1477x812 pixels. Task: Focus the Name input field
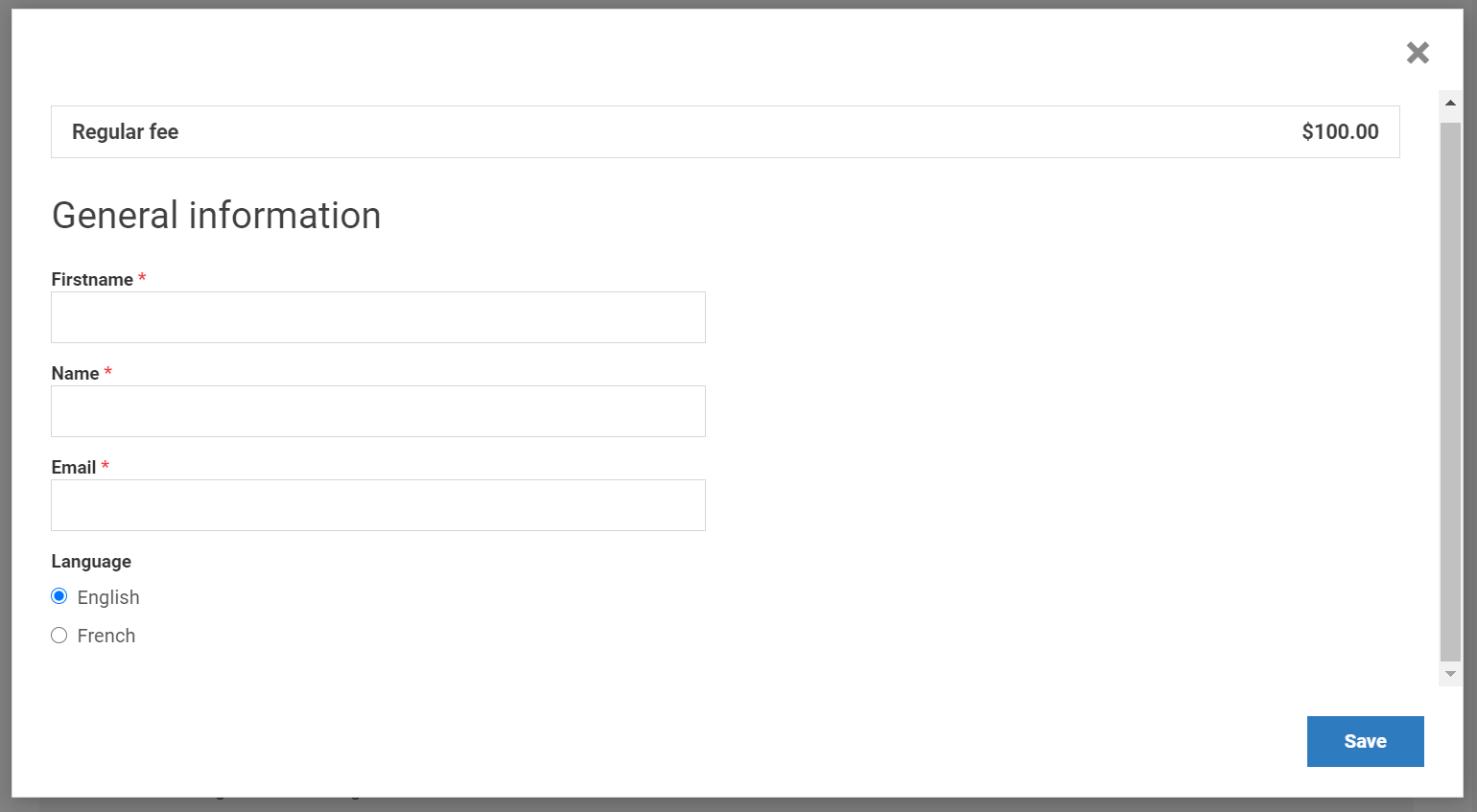pyautogui.click(x=378, y=411)
